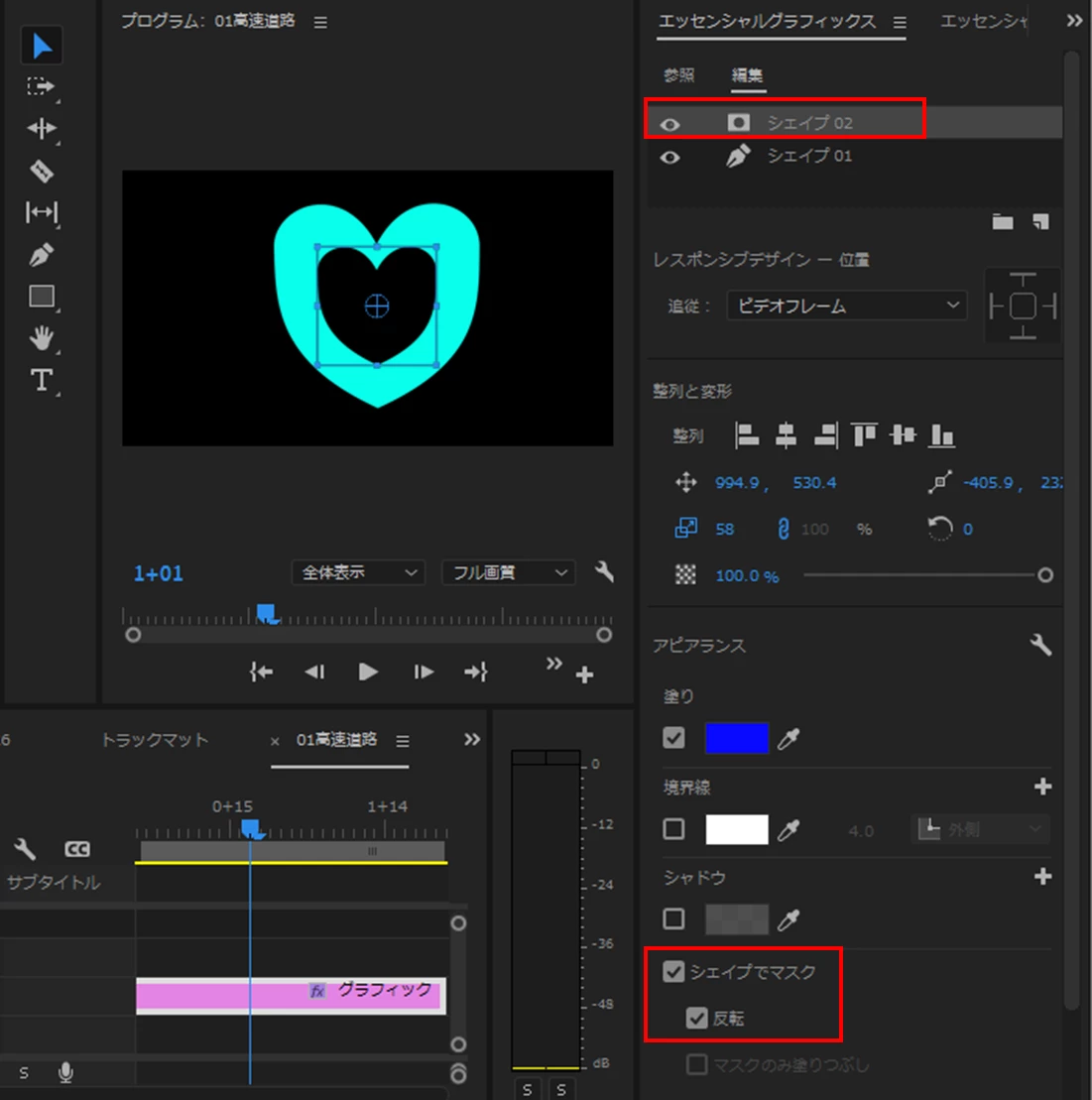Viewport: 1092px width, 1100px height.
Task: Show more transport buttons chevron
Action: [x=554, y=663]
